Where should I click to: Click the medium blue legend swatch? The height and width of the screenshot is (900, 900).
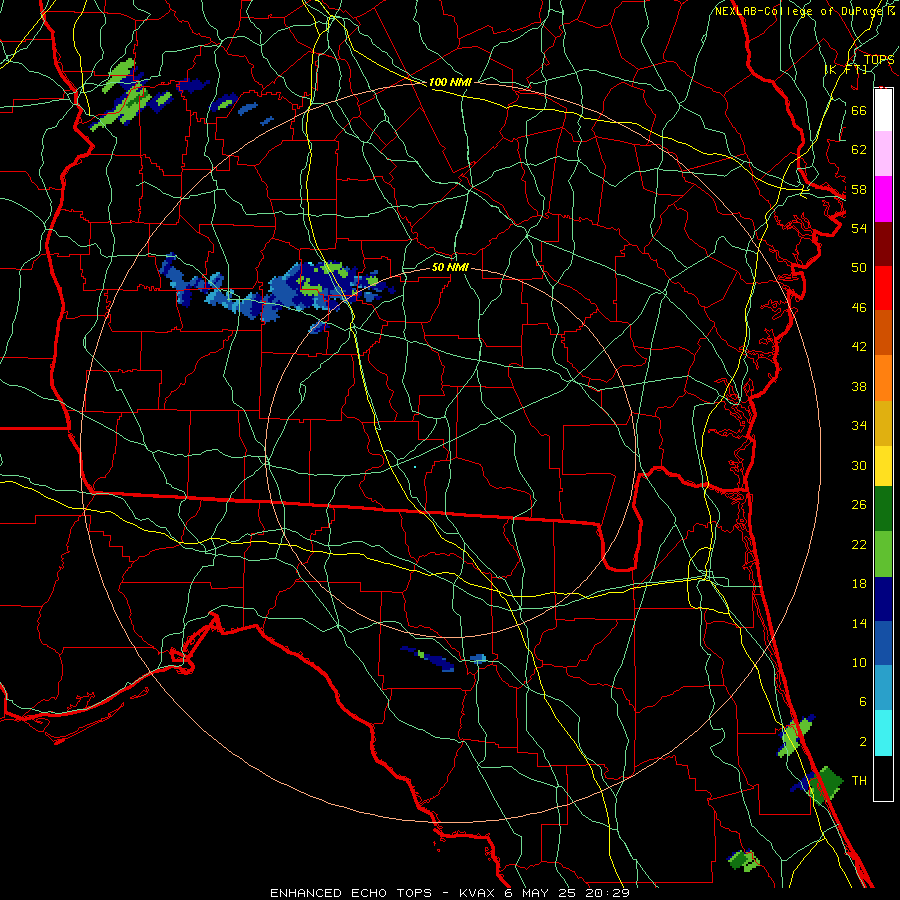coord(883,643)
